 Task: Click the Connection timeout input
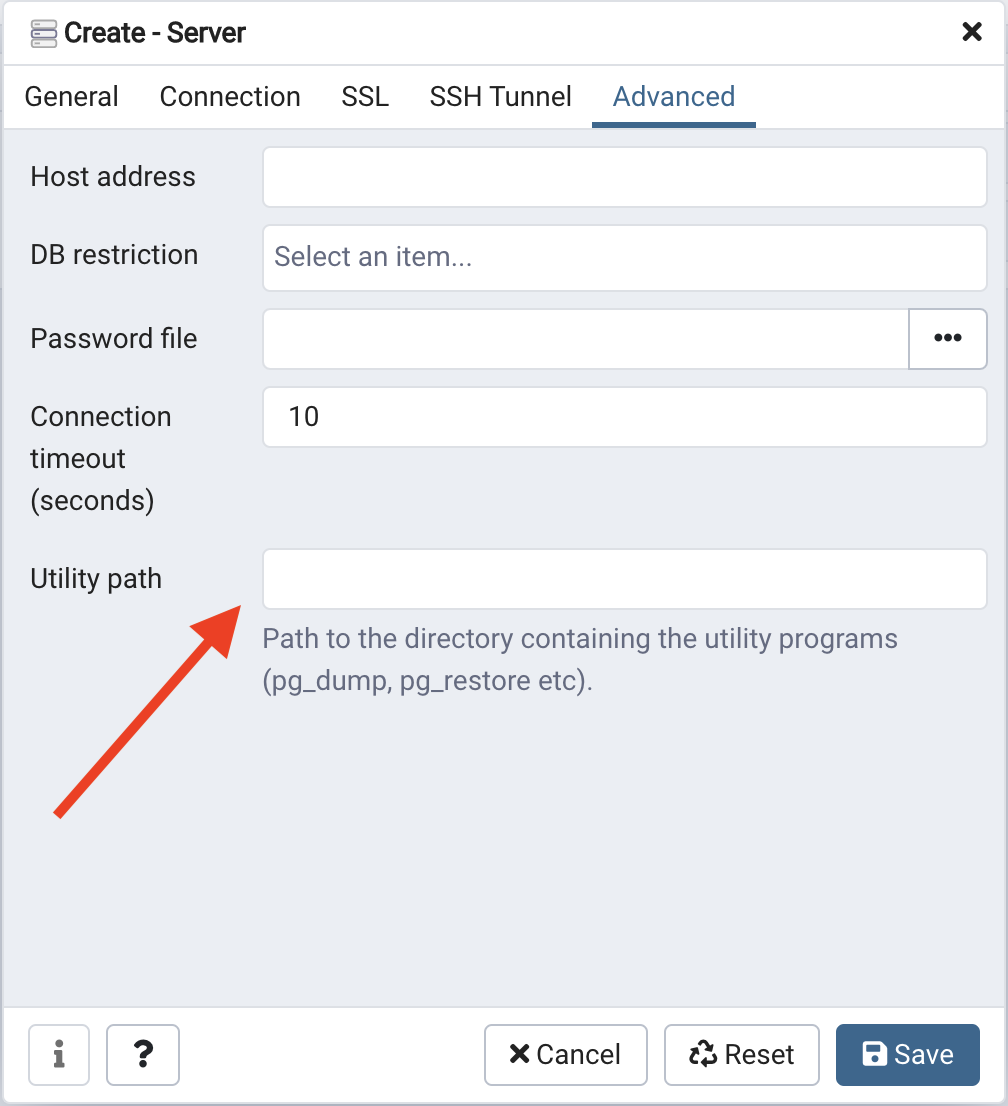624,416
